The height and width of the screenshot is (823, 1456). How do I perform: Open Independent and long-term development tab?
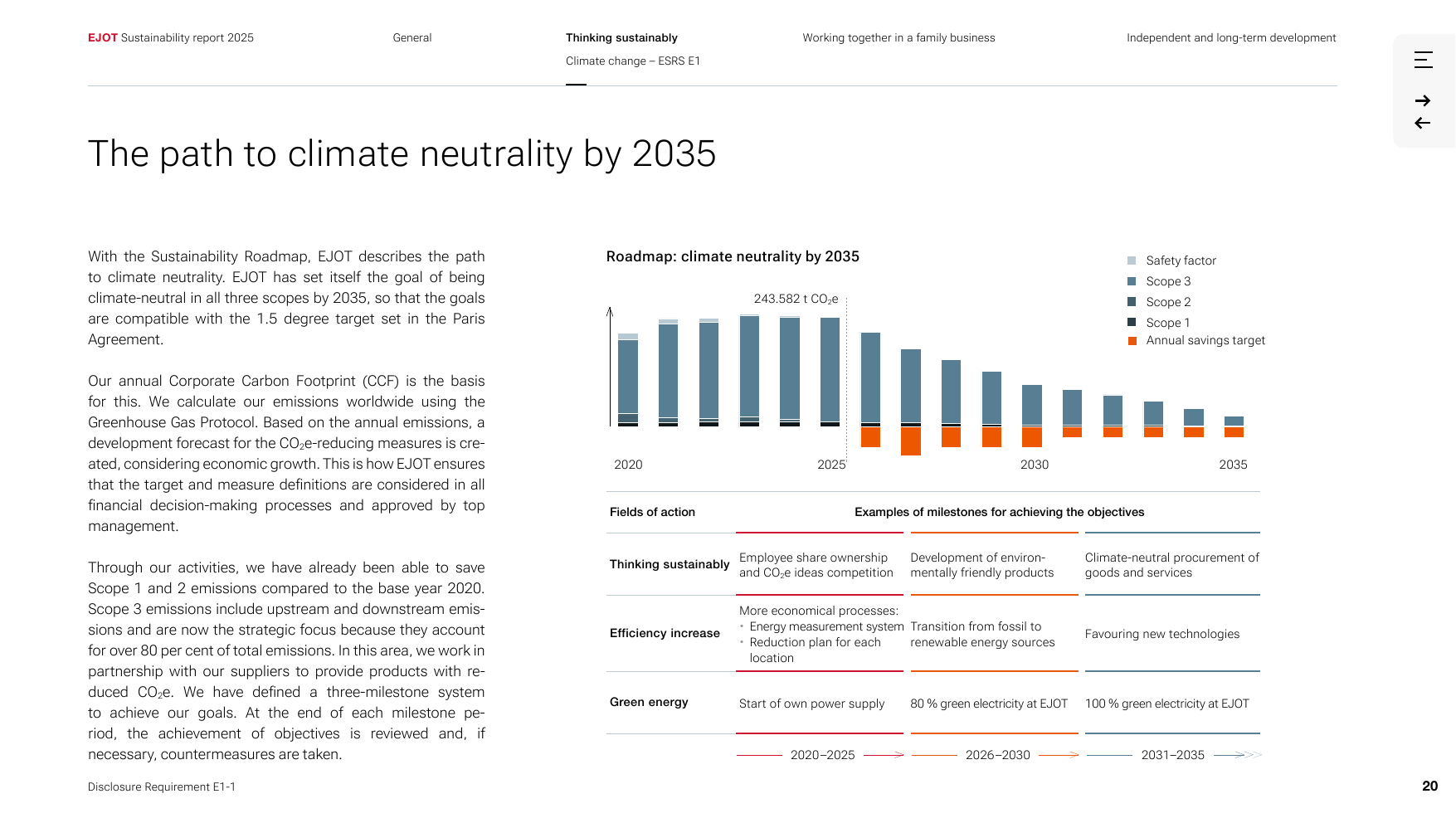pyautogui.click(x=1231, y=37)
